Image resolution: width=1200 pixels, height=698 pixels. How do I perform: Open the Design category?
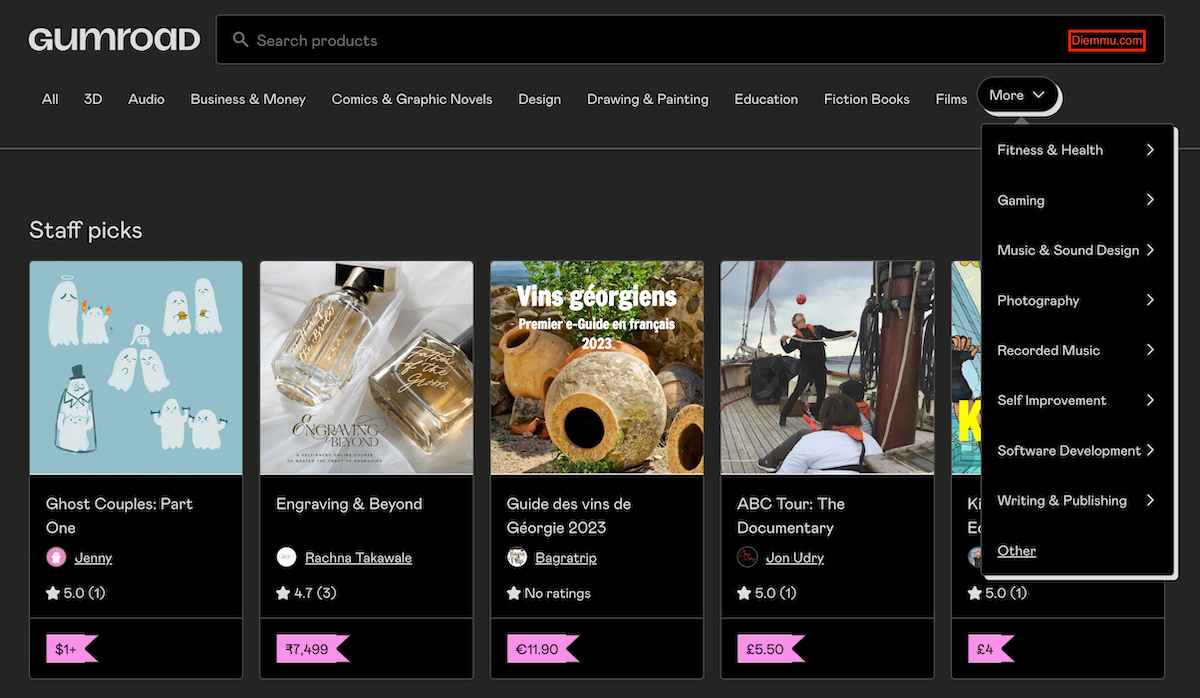coord(539,99)
